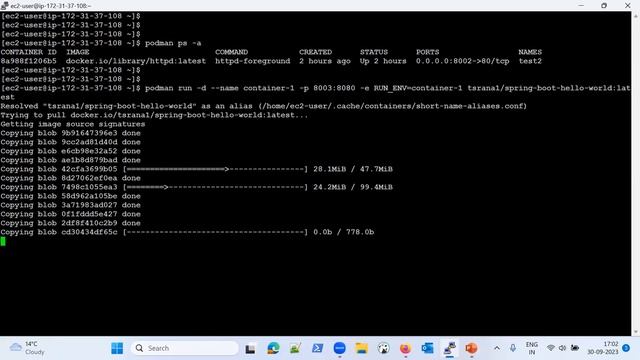The width and height of the screenshot is (640, 360).
Task: Click the microphone icon in system tray
Action: [x=513, y=348]
